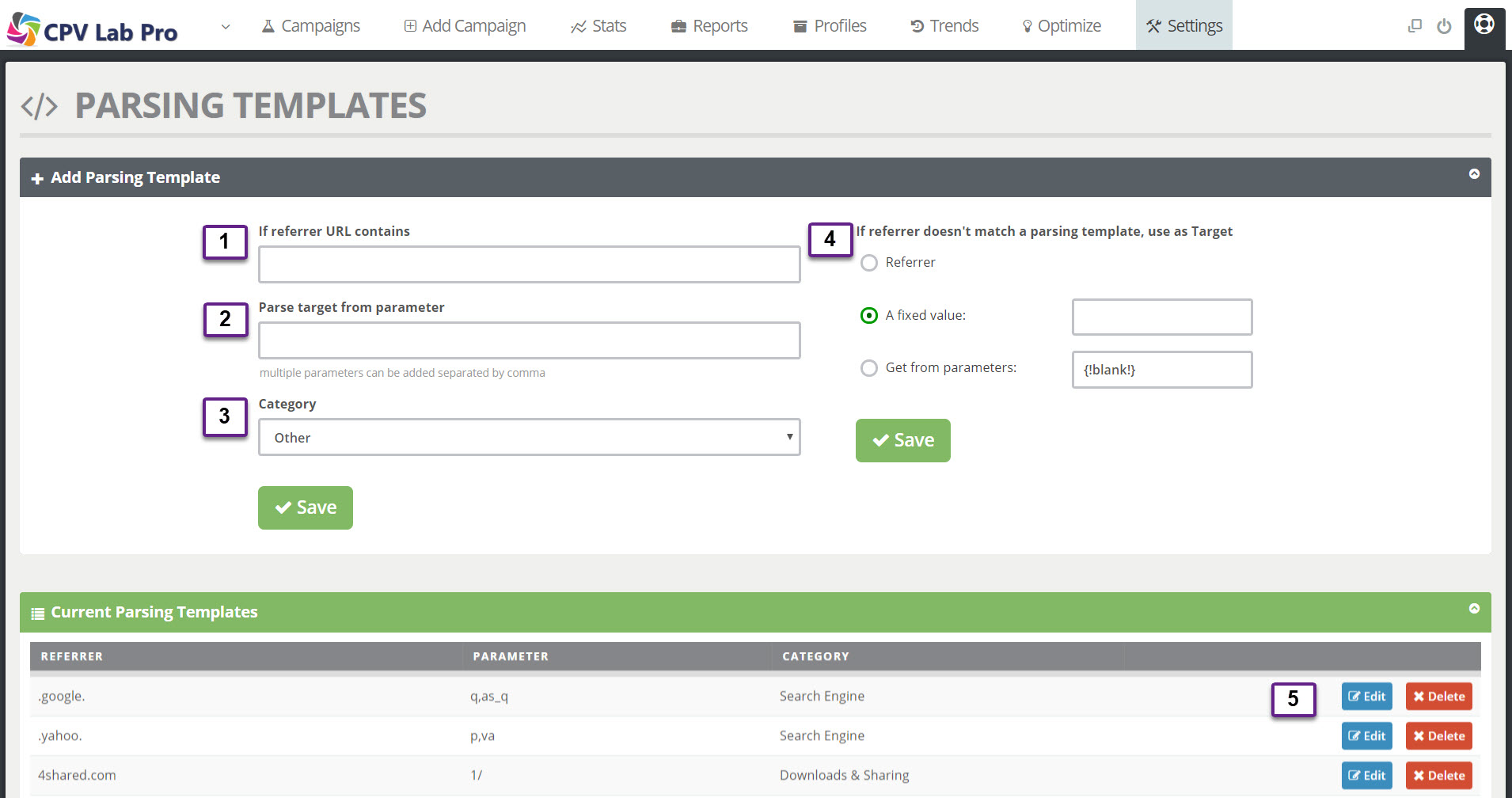This screenshot has height=798, width=1512.
Task: Edit the .google. parsing template
Action: pyautogui.click(x=1366, y=696)
